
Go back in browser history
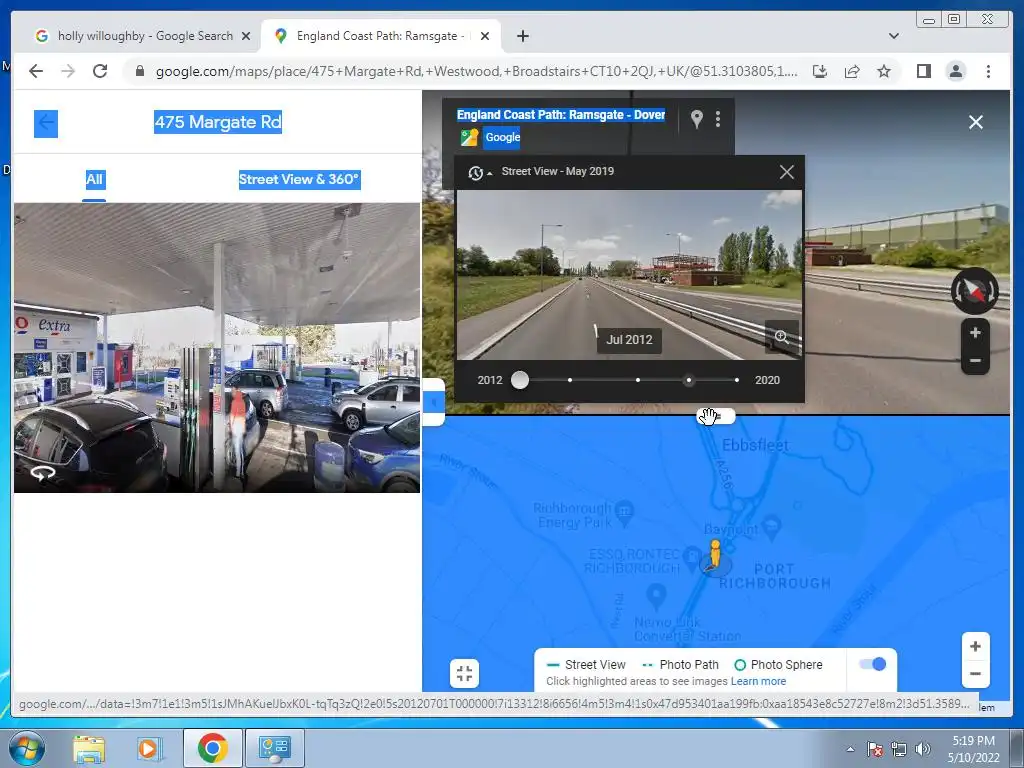click(x=36, y=71)
